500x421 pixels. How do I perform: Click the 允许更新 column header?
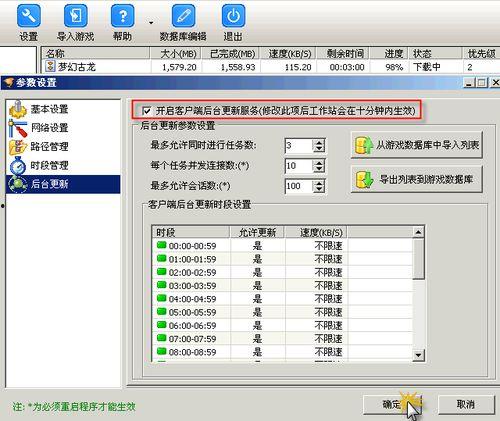(257, 232)
